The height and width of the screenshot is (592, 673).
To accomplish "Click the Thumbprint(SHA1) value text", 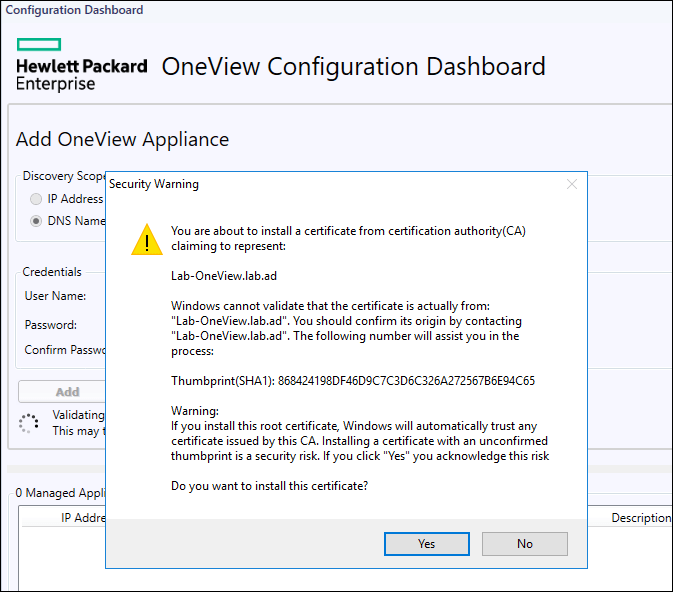I will (x=406, y=381).
